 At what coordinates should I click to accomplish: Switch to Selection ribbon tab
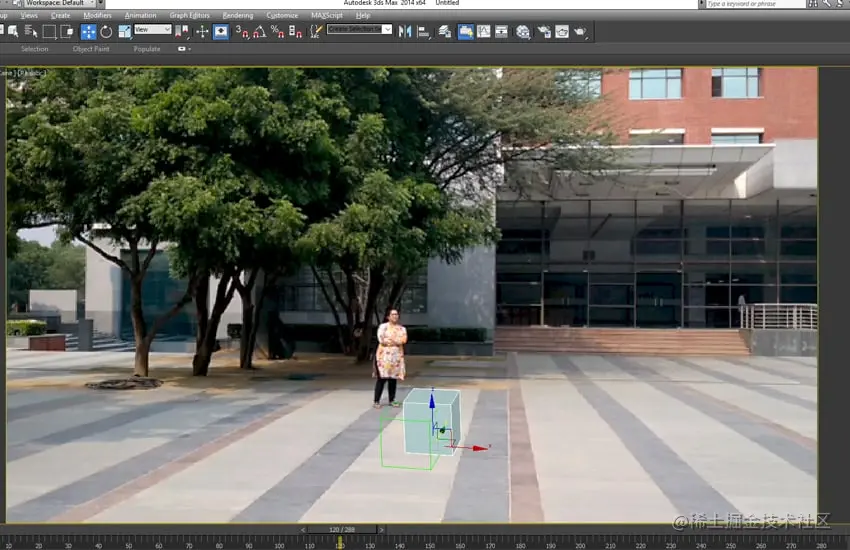(34, 49)
